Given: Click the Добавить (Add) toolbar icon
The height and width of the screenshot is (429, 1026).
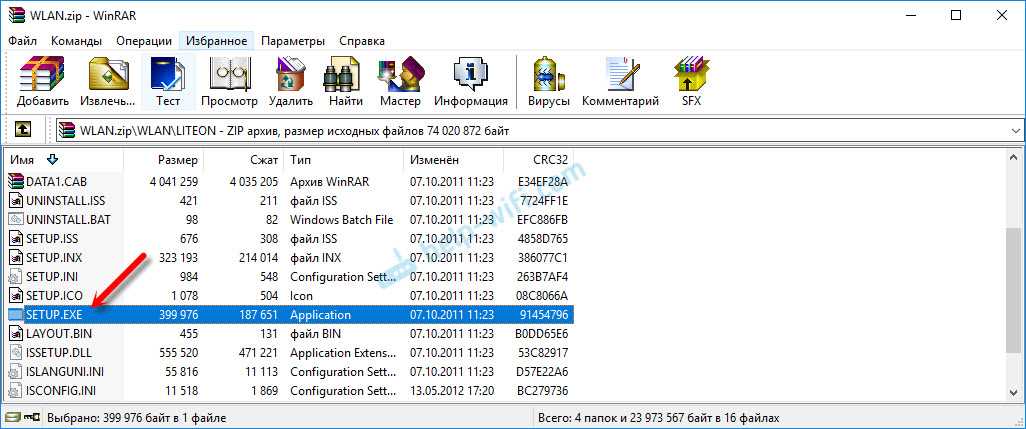Looking at the screenshot, I should (x=43, y=82).
